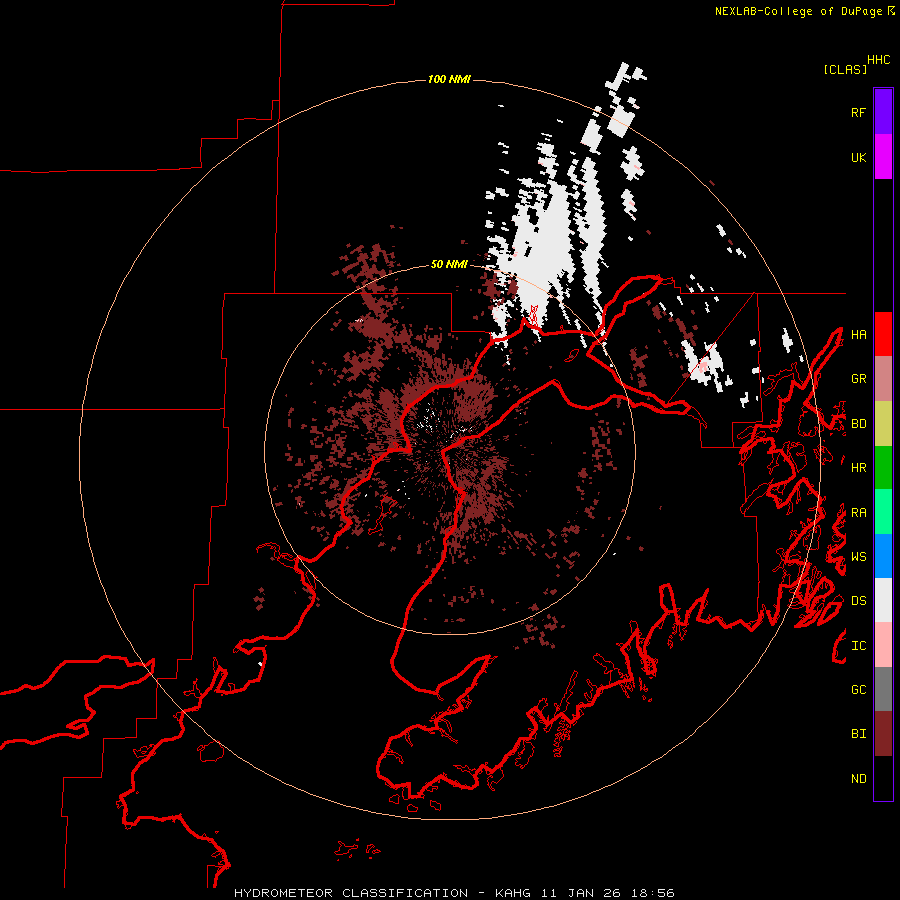Select the GR dusty pink legend swatch
900x900 pixels.
[883, 379]
